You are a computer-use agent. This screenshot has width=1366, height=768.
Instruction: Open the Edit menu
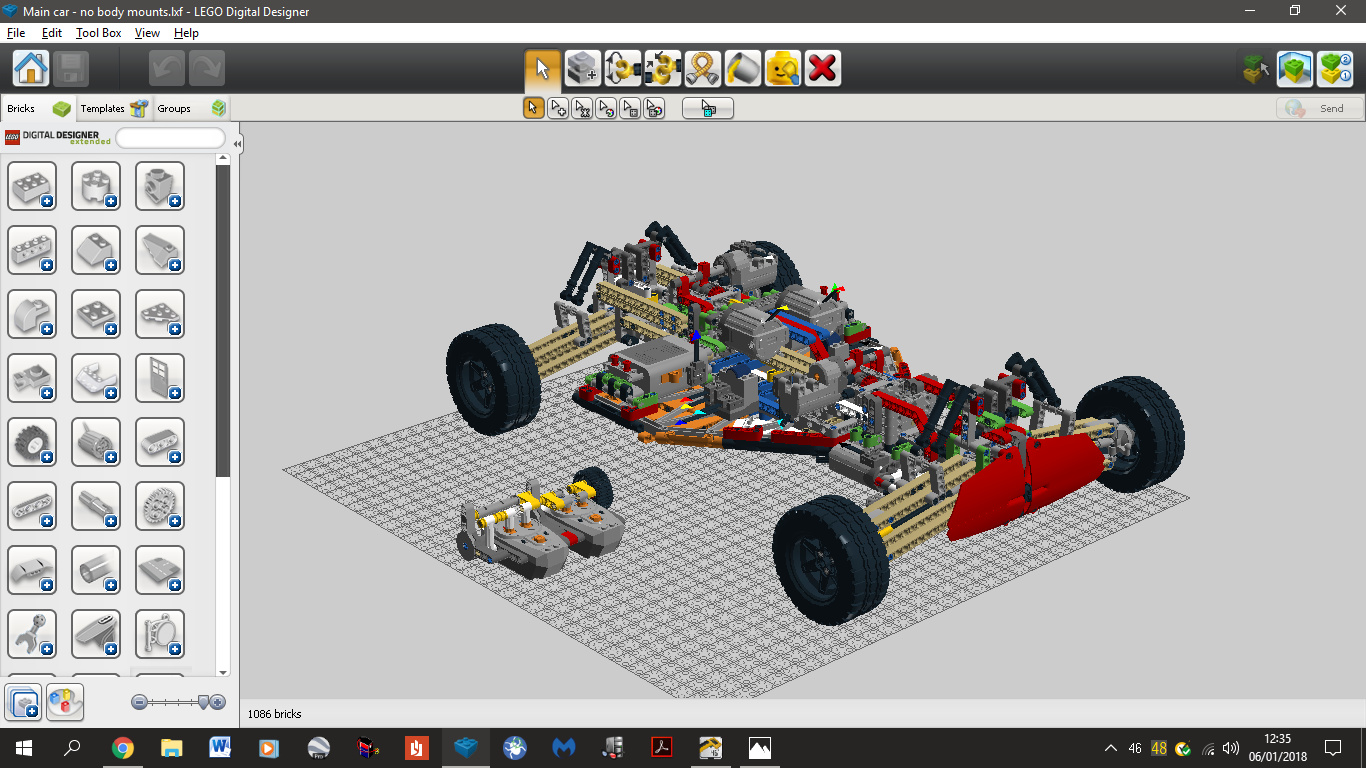tap(51, 33)
